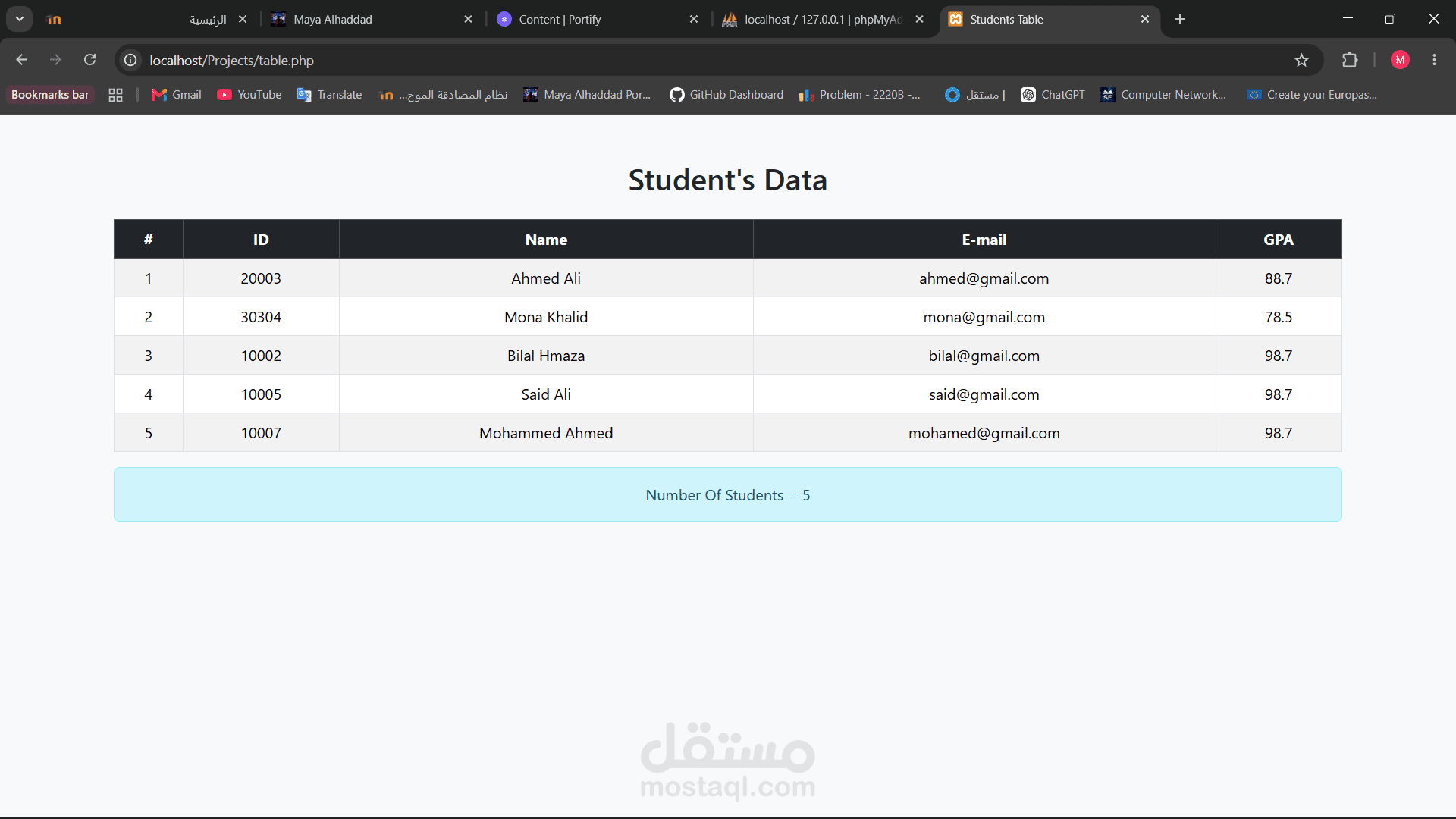Open the tab search dropdown arrow
The image size is (1456, 819).
(x=20, y=19)
